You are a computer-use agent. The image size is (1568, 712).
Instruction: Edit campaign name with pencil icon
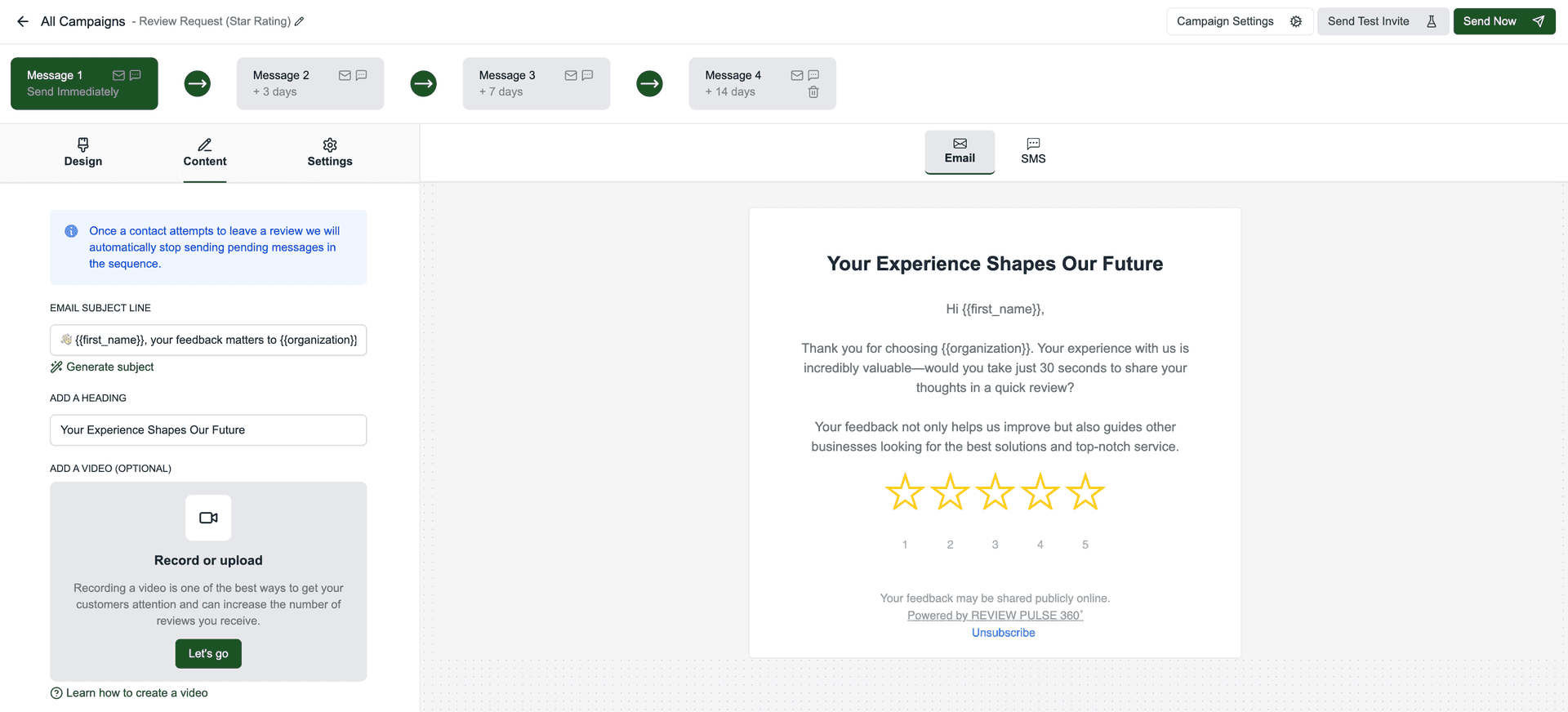click(x=300, y=21)
